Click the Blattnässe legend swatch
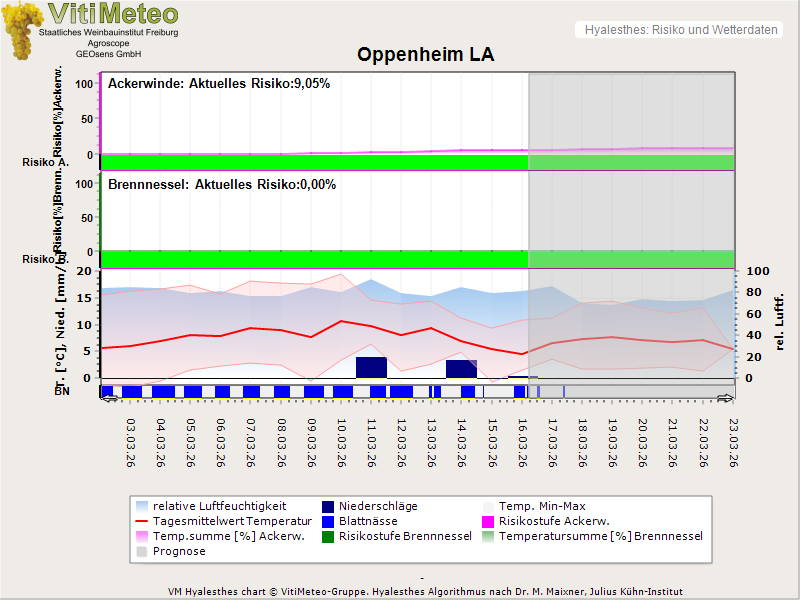Image resolution: width=800 pixels, height=600 pixels. point(329,521)
